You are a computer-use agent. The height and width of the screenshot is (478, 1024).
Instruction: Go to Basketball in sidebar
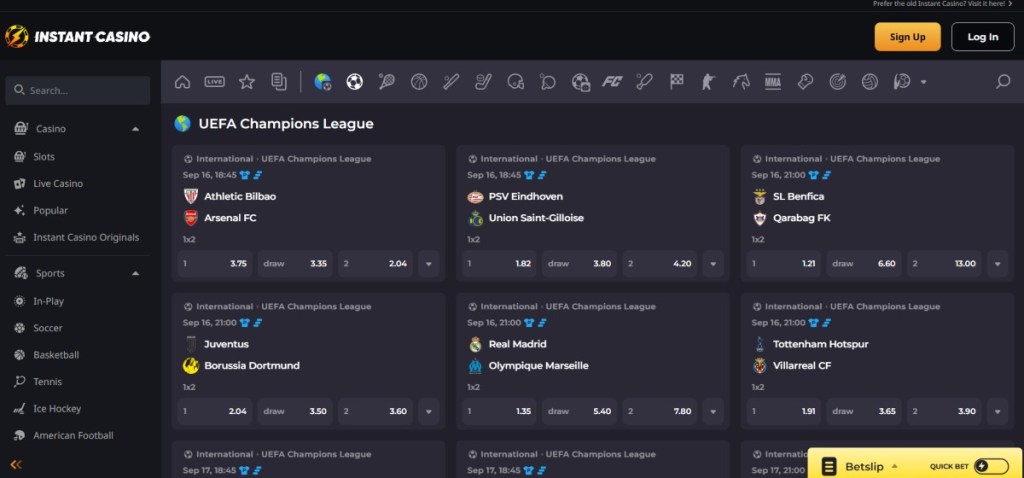(55, 355)
